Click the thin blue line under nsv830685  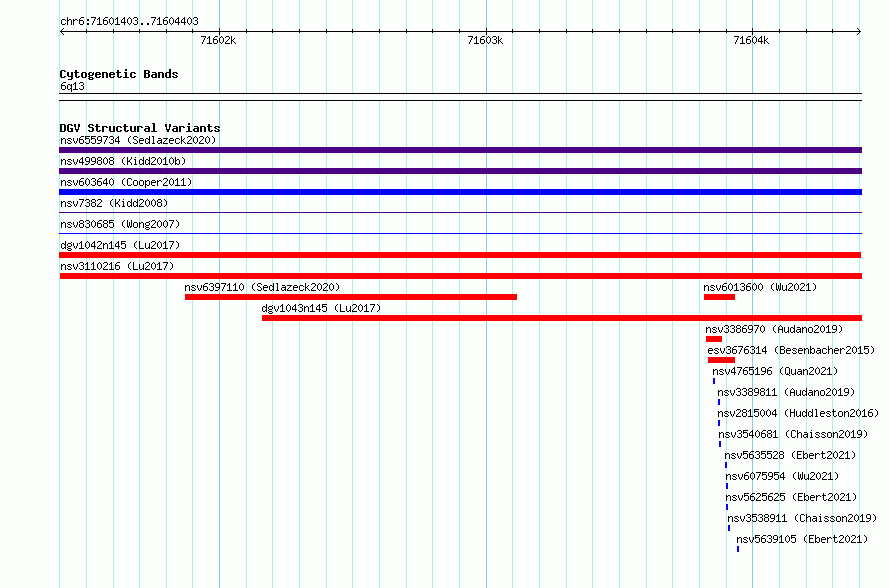[x=460, y=233]
